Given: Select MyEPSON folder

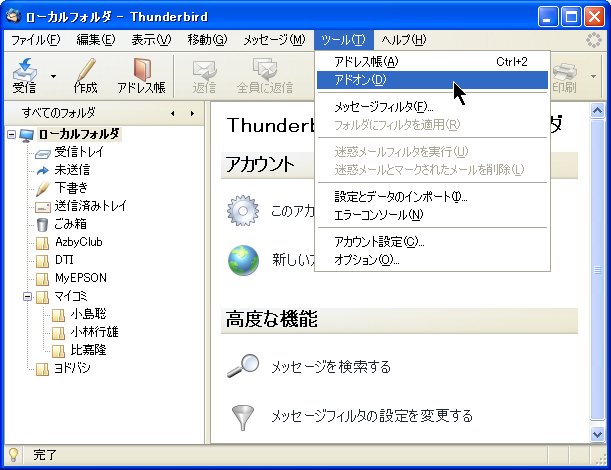Looking at the screenshot, I should (81, 278).
